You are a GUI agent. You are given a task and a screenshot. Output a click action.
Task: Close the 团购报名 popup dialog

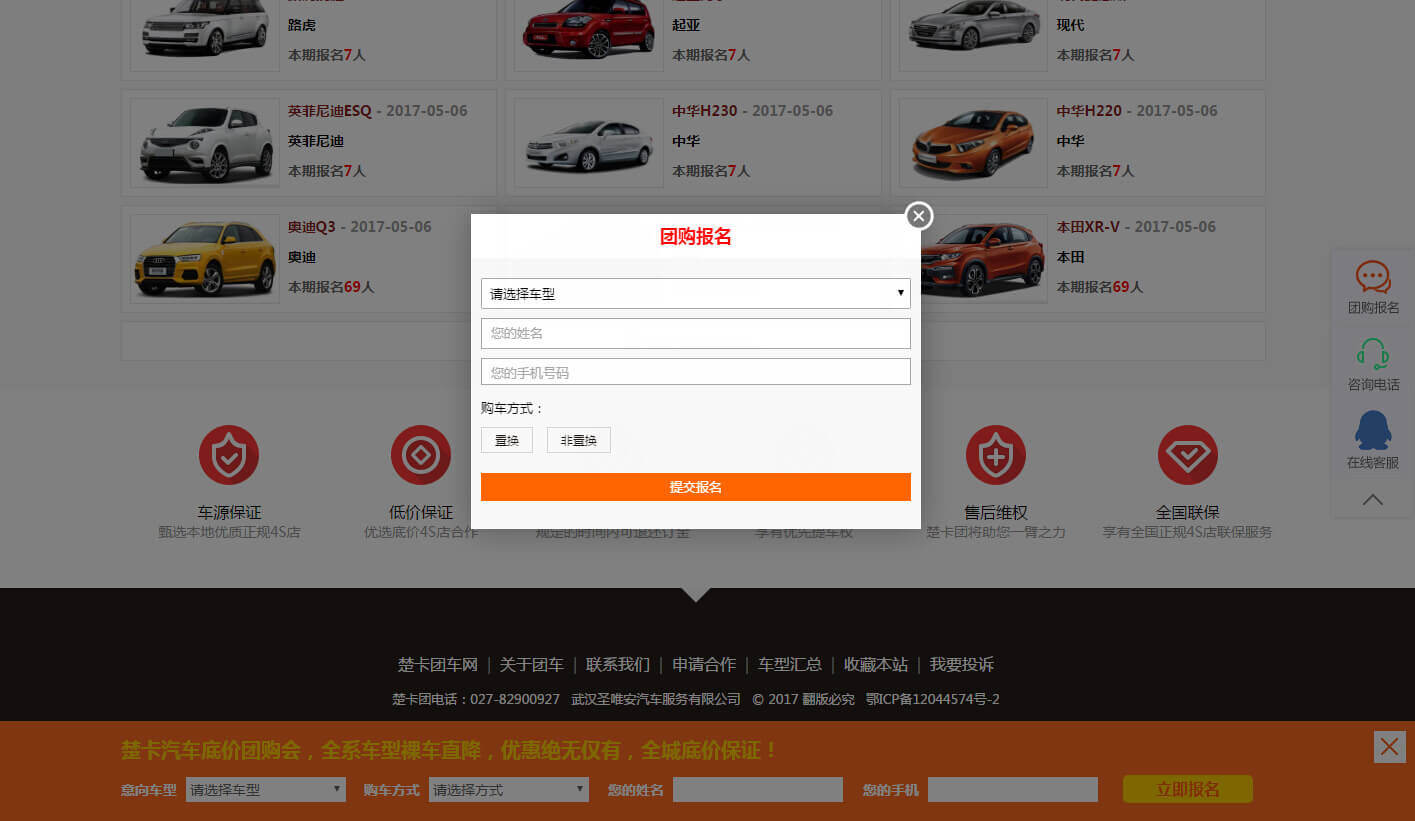point(919,215)
